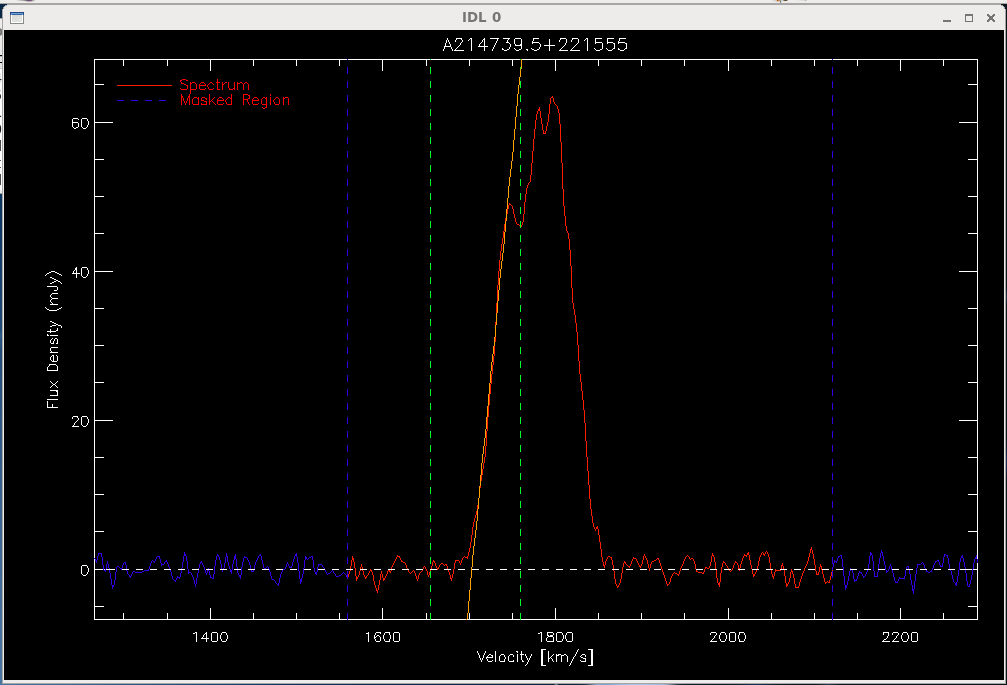Select the "Flux Density (mJy)" axis label
Image resolution: width=1007 pixels, height=685 pixels.
[x=53, y=340]
